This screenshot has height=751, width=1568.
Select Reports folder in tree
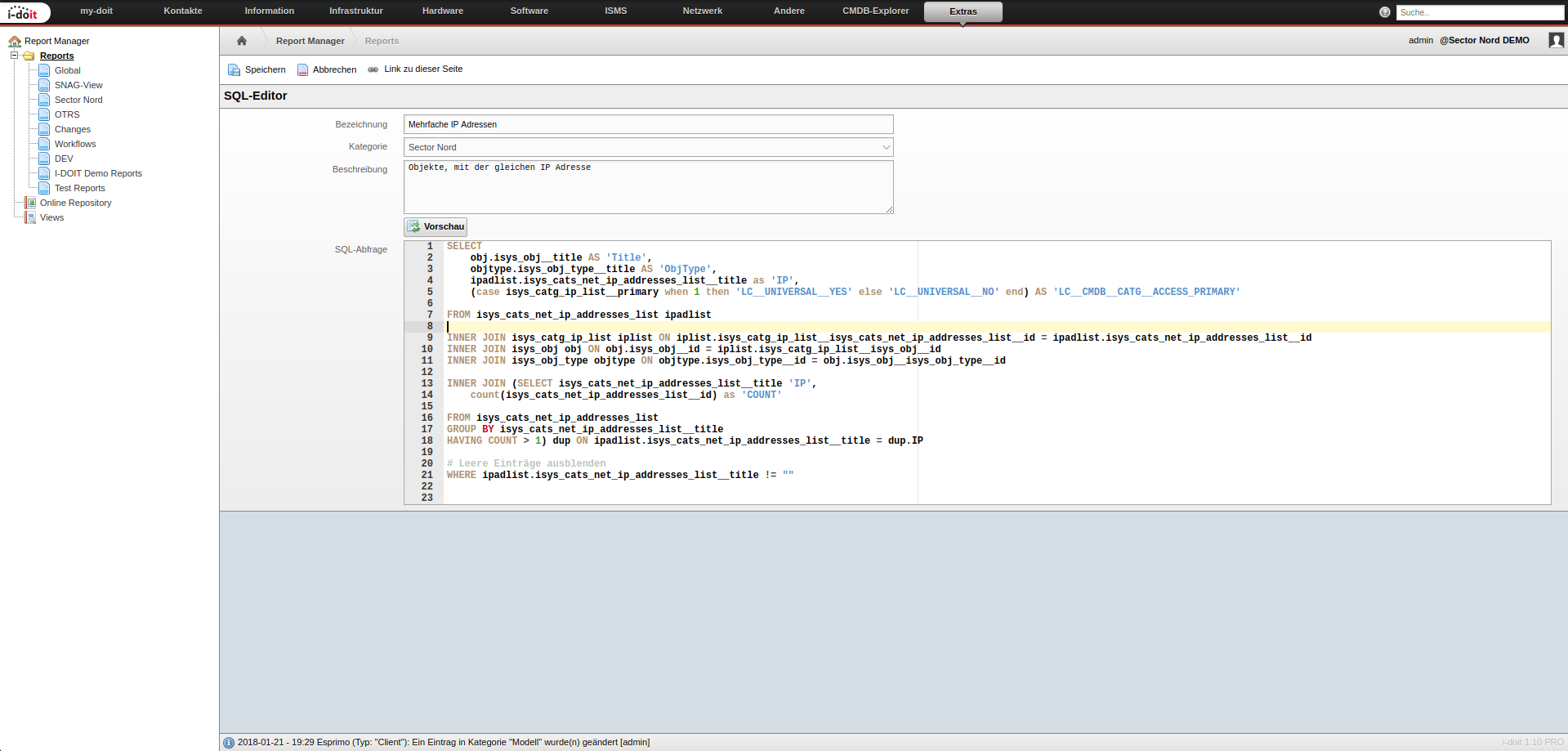pos(56,56)
